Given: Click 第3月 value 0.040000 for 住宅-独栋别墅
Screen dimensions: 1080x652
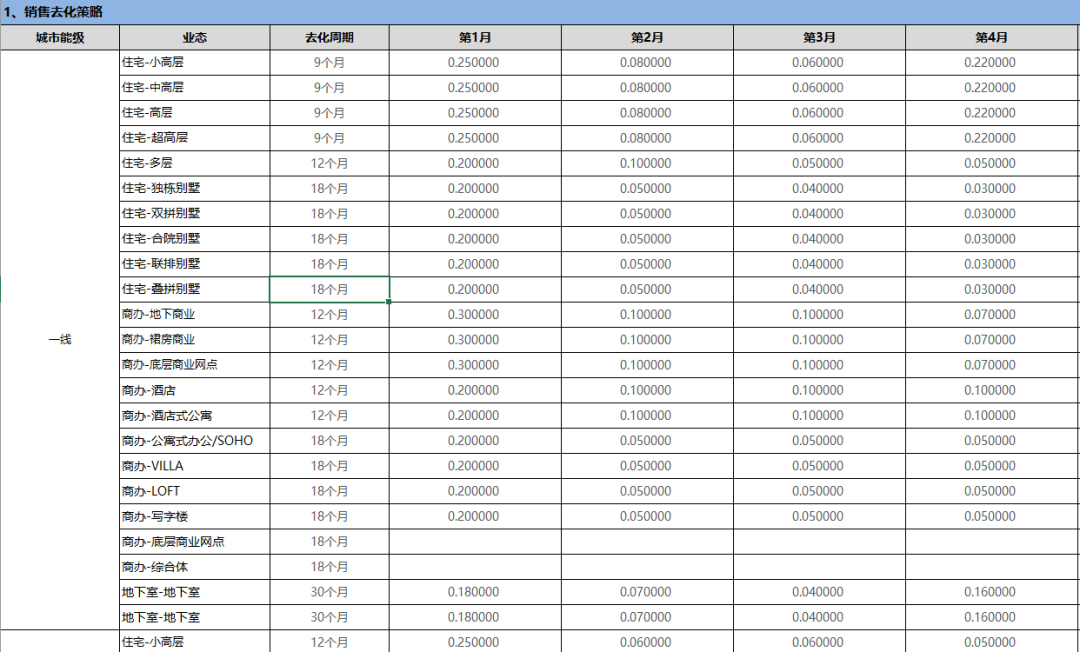Looking at the screenshot, I should tap(820, 188).
